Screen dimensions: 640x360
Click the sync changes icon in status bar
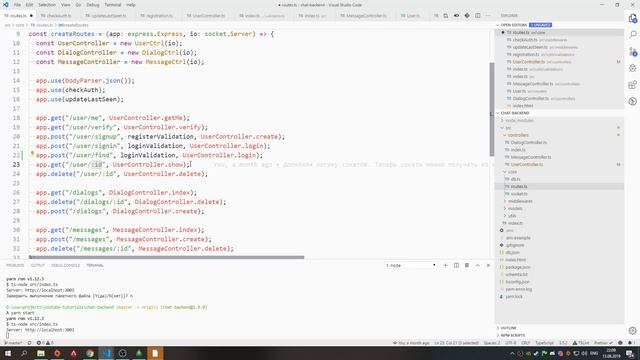[29, 343]
